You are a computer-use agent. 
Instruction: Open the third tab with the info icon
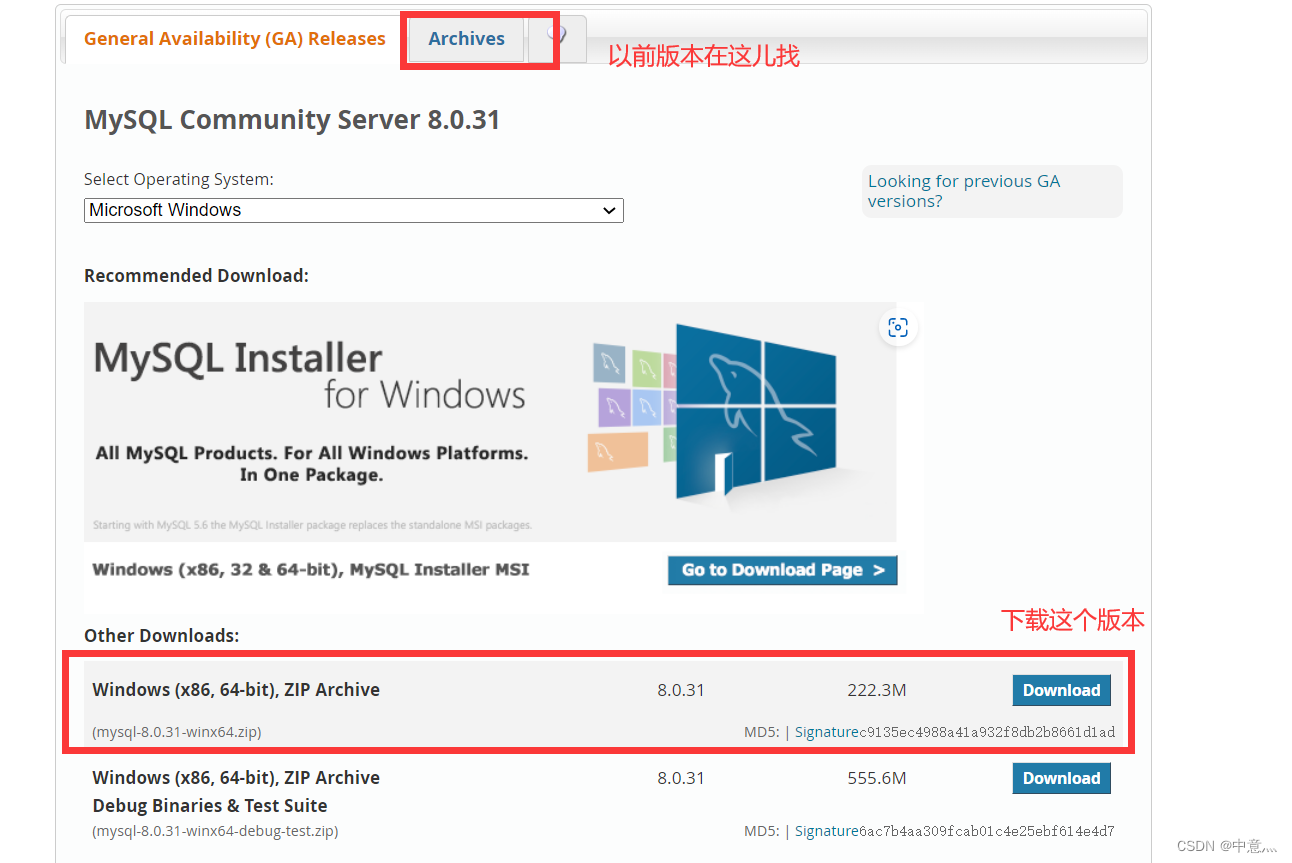(x=557, y=39)
